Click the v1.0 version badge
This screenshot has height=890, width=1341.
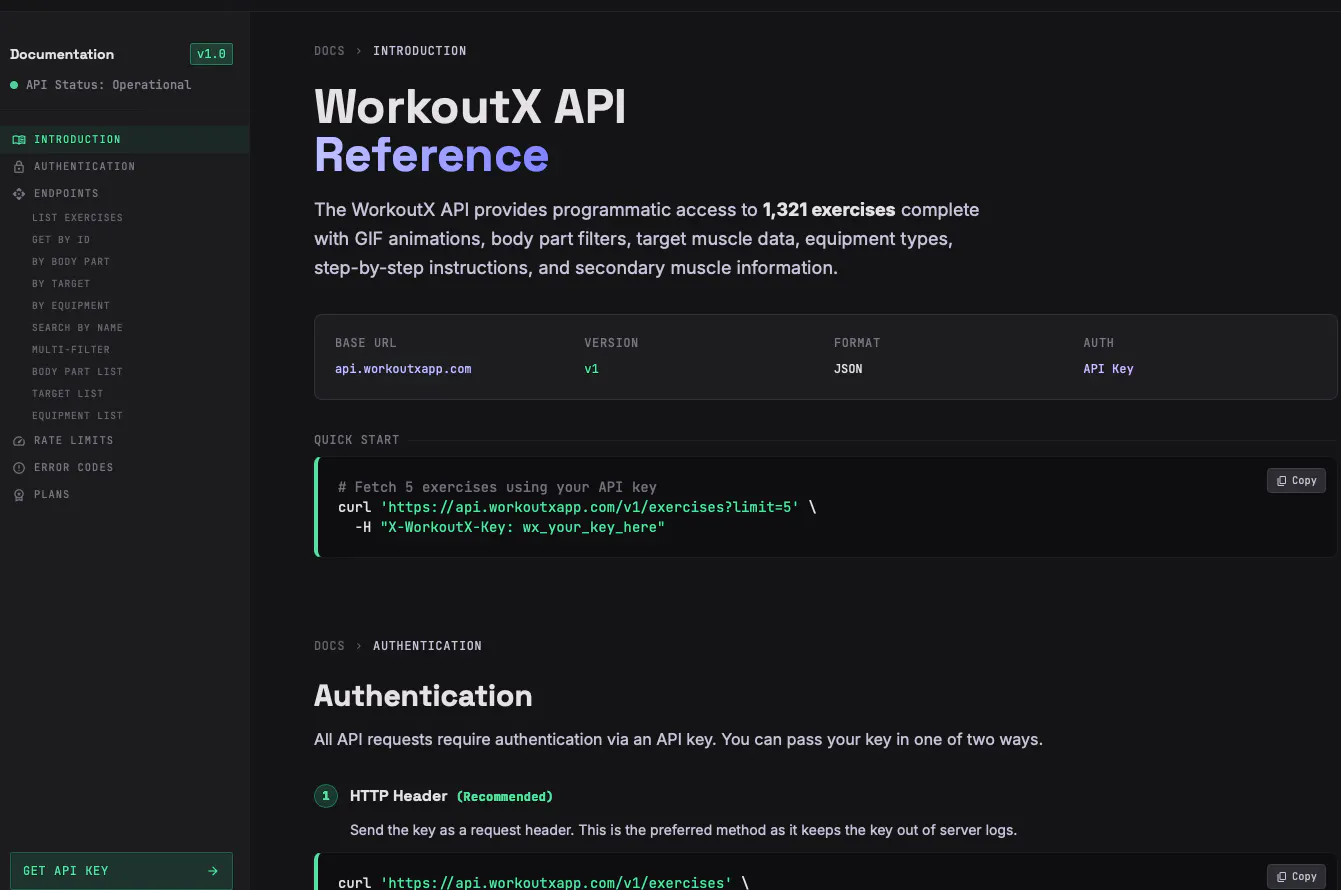[x=212, y=54]
